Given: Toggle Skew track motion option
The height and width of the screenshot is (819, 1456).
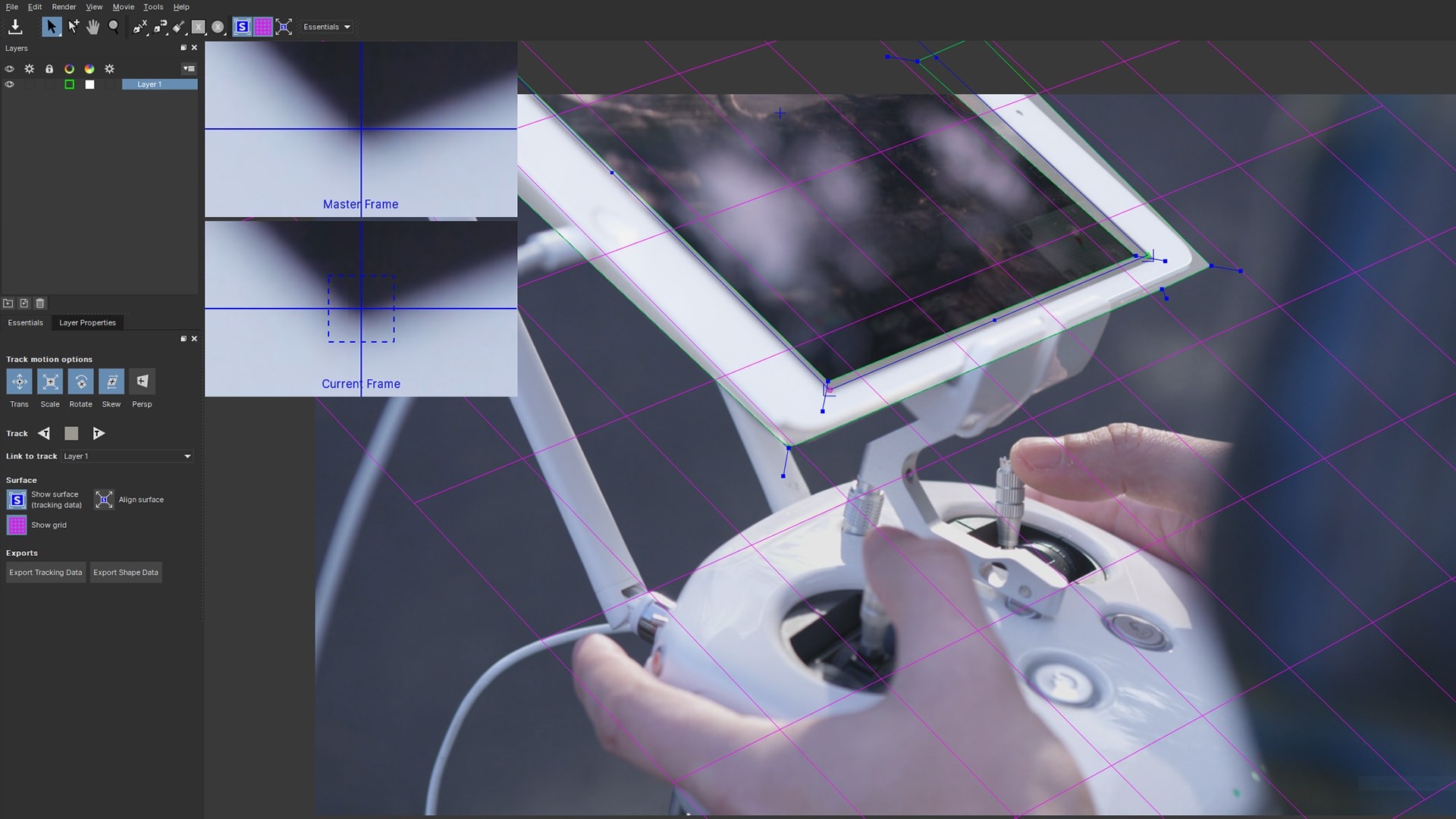Looking at the screenshot, I should (111, 381).
